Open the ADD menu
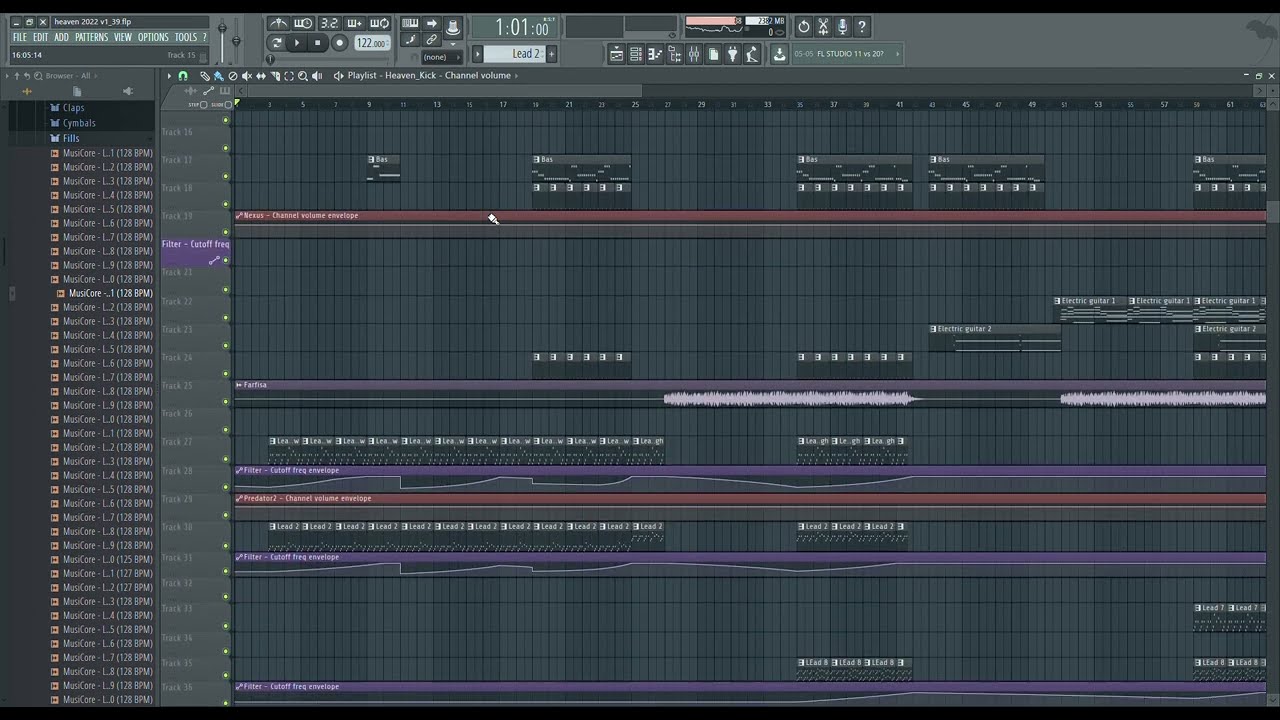 click(61, 37)
